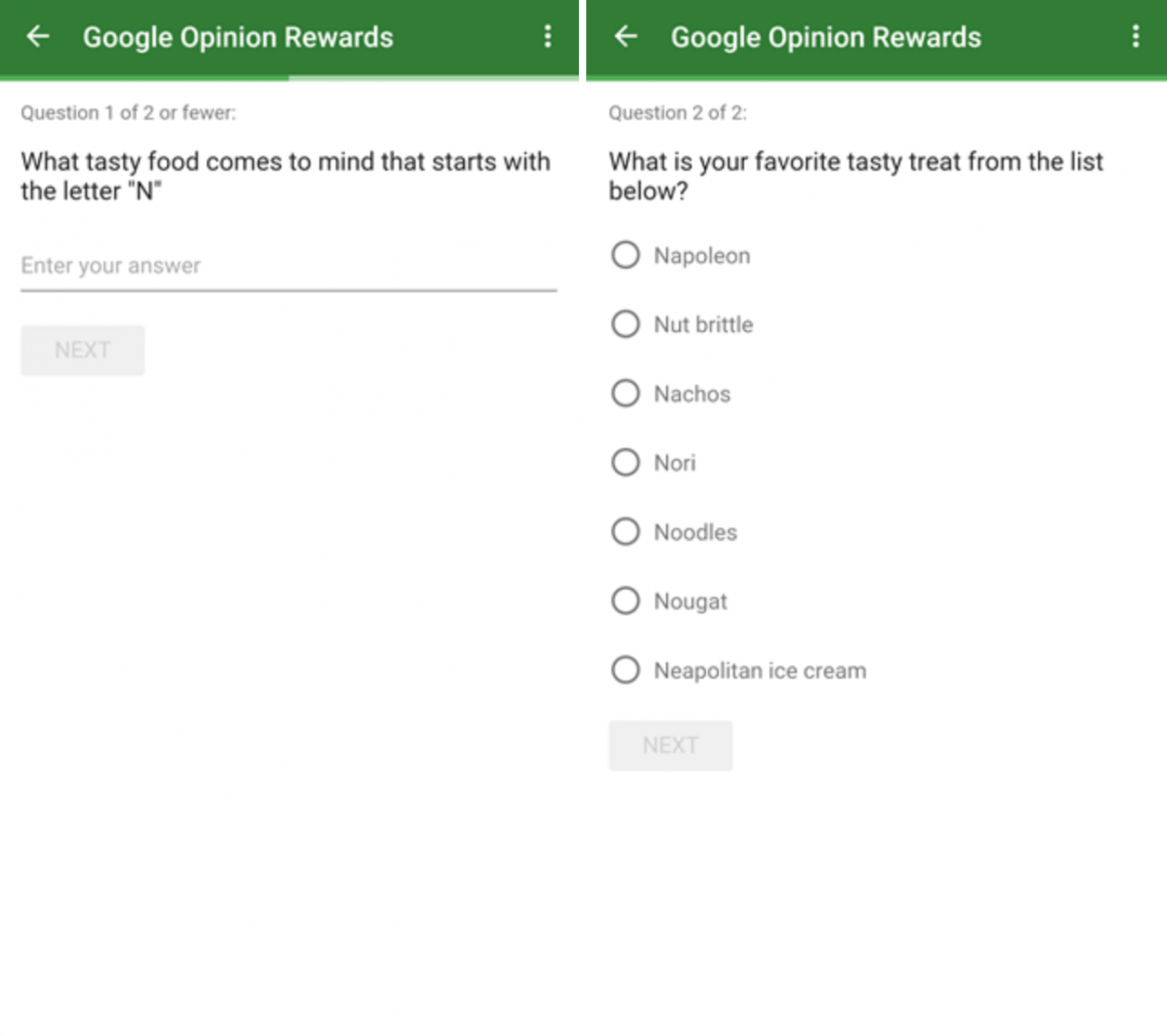Screen dimensions: 1167x1036
Task: Click the favorite tasty treat question text
Action: click(x=855, y=176)
